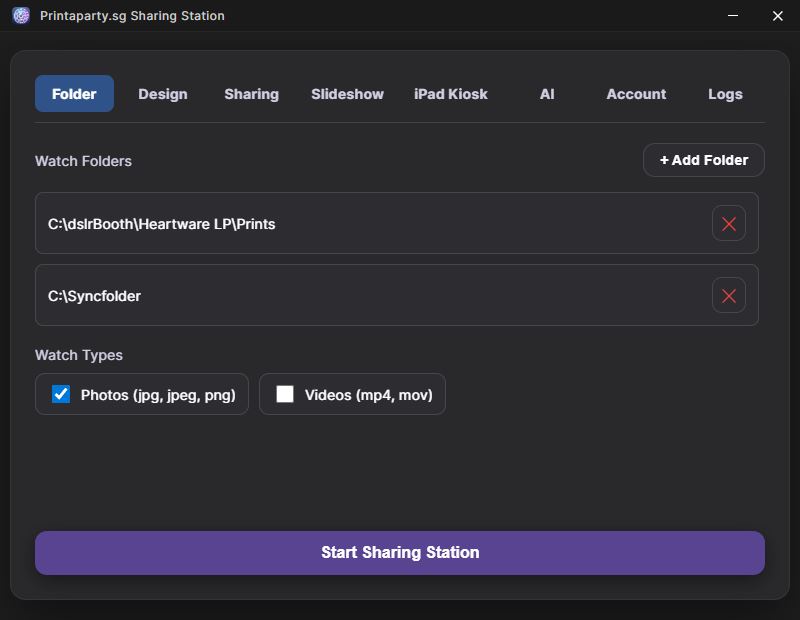The width and height of the screenshot is (800, 620).
Task: Select the Folder tab
Action: tap(74, 94)
